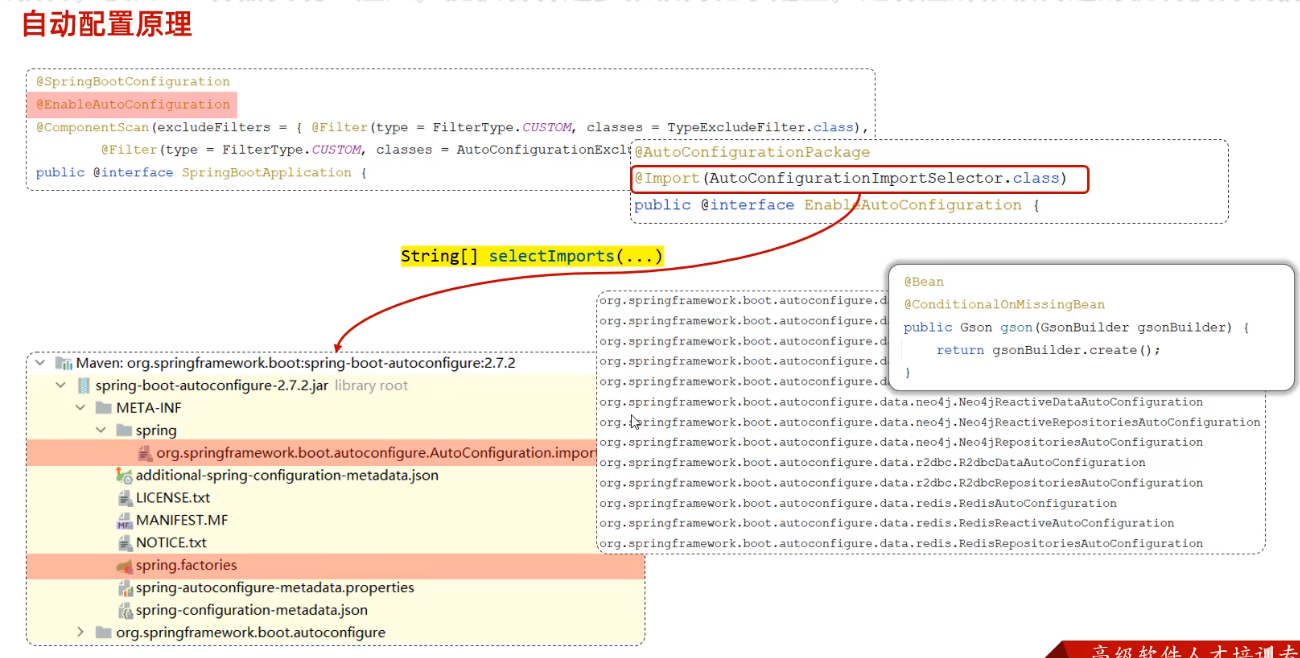Expand the org.springframework.boot.autoconfigure package
Viewport: 1300px width, 658px height.
pos(81,633)
